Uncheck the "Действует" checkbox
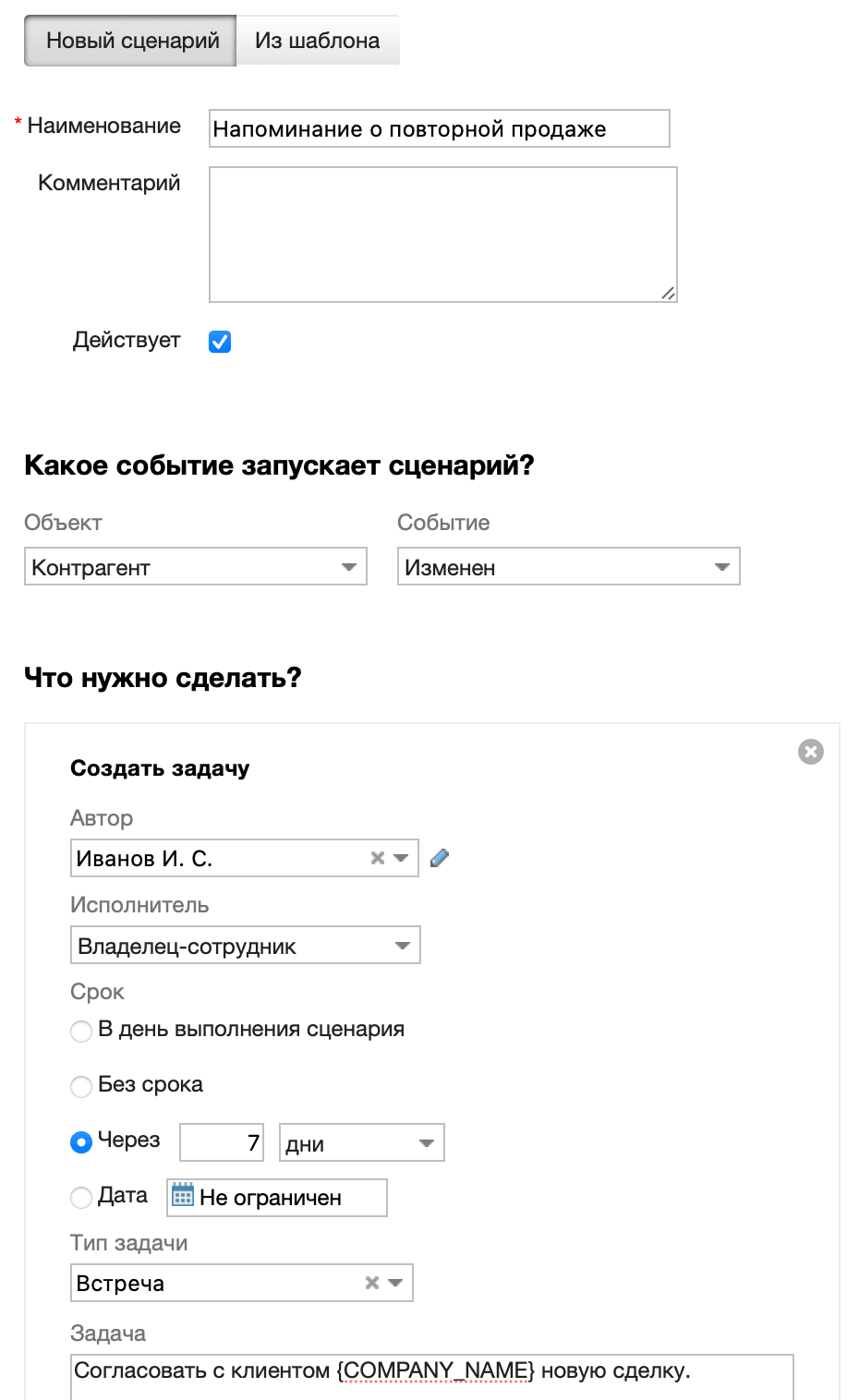The width and height of the screenshot is (859, 1400). tap(219, 341)
